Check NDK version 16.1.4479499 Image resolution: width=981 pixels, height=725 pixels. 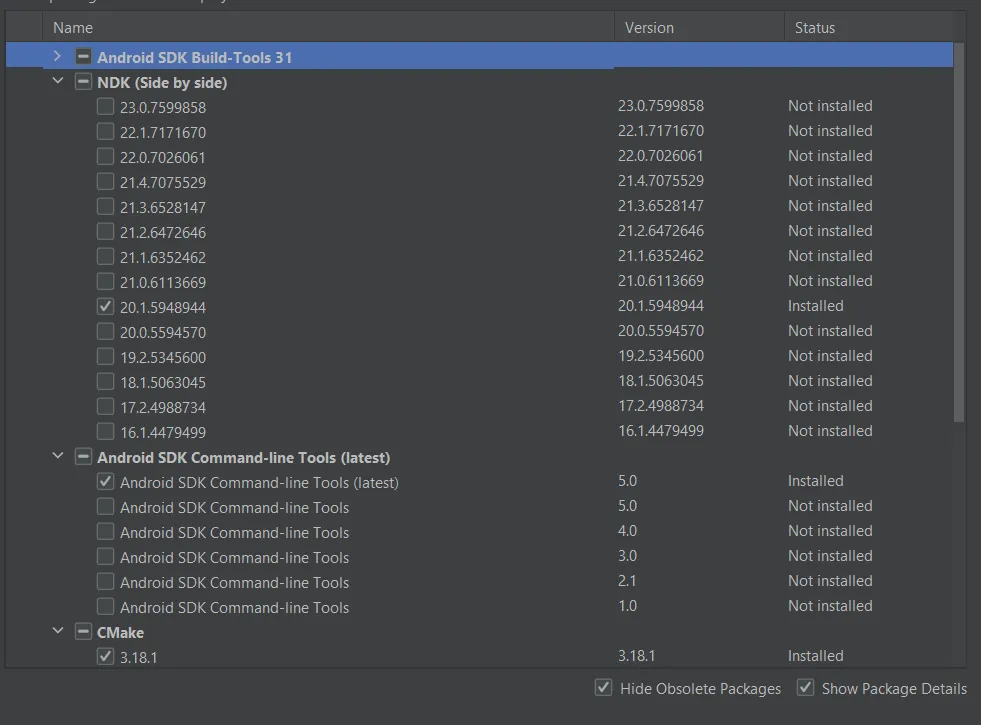click(x=105, y=432)
